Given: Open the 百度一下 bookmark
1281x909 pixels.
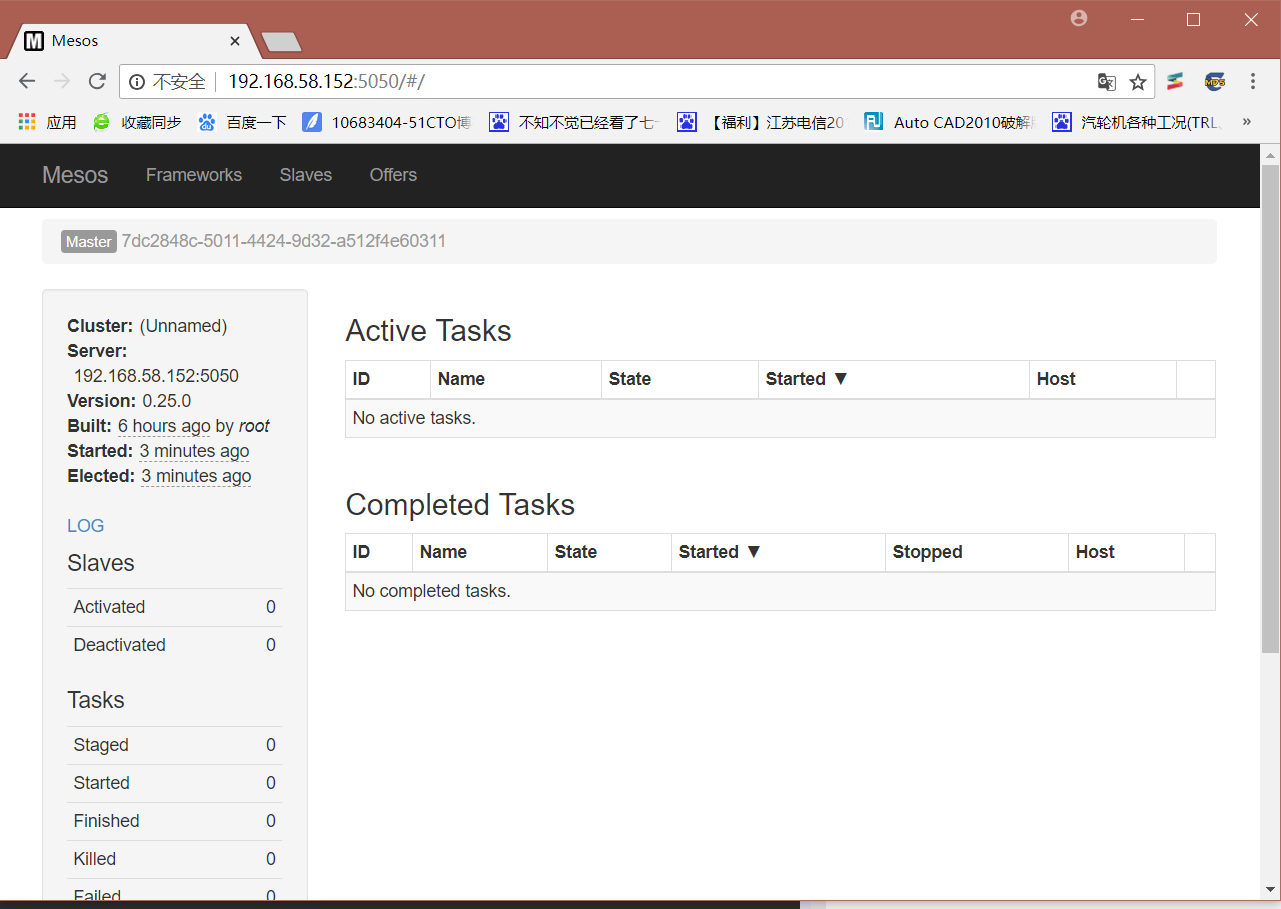Looking at the screenshot, I should [x=243, y=122].
